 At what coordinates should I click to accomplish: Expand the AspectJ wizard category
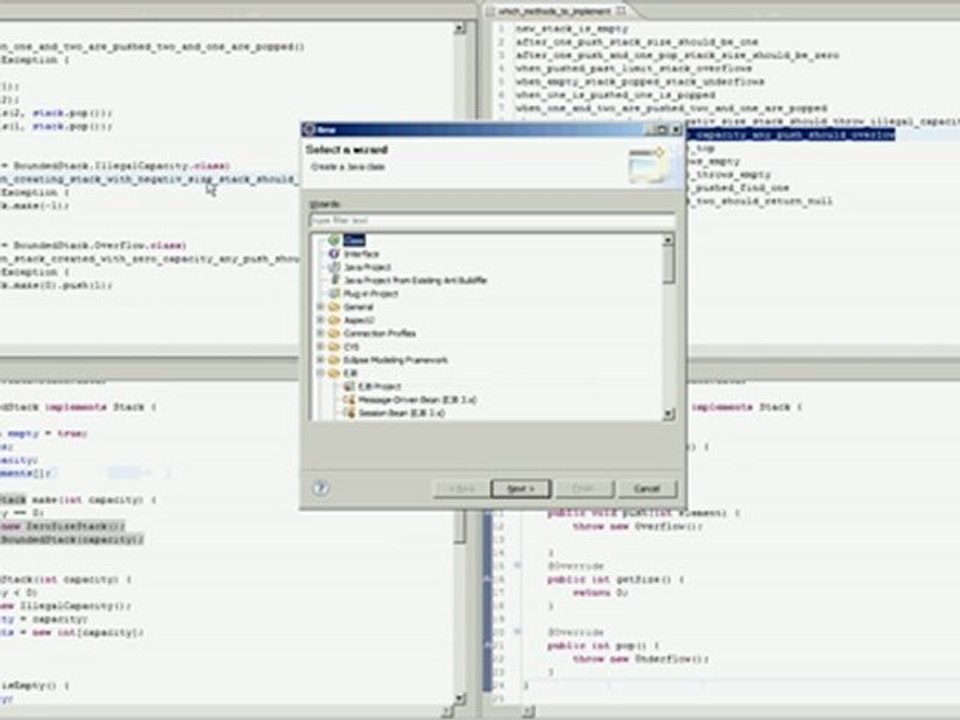(x=320, y=320)
